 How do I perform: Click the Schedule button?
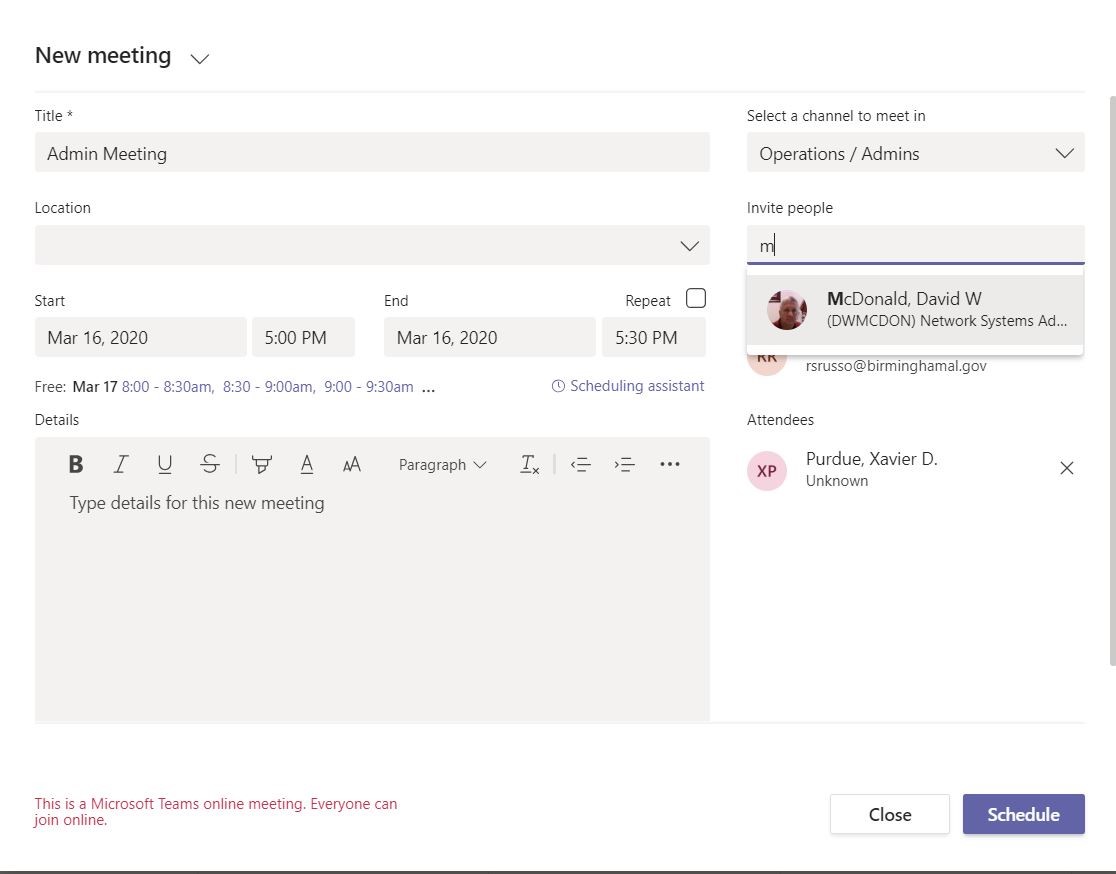click(1023, 814)
